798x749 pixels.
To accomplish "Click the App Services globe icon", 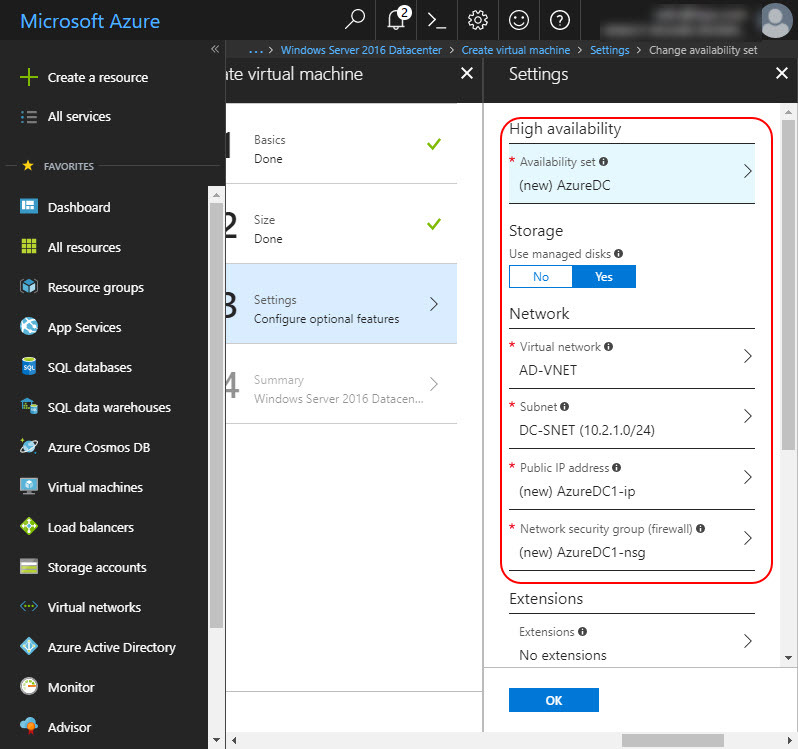I will (x=29, y=326).
